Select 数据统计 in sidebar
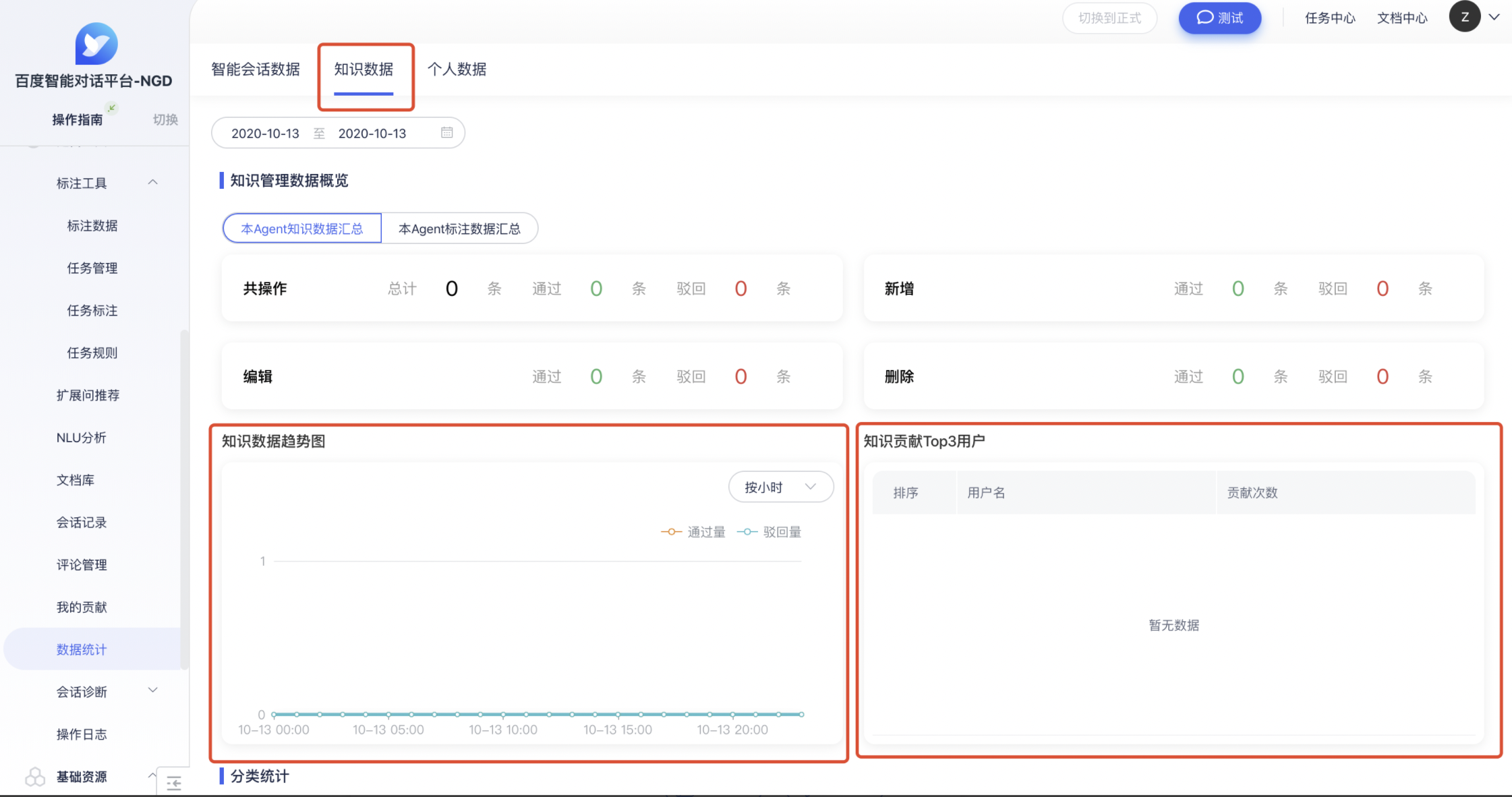 [92, 649]
